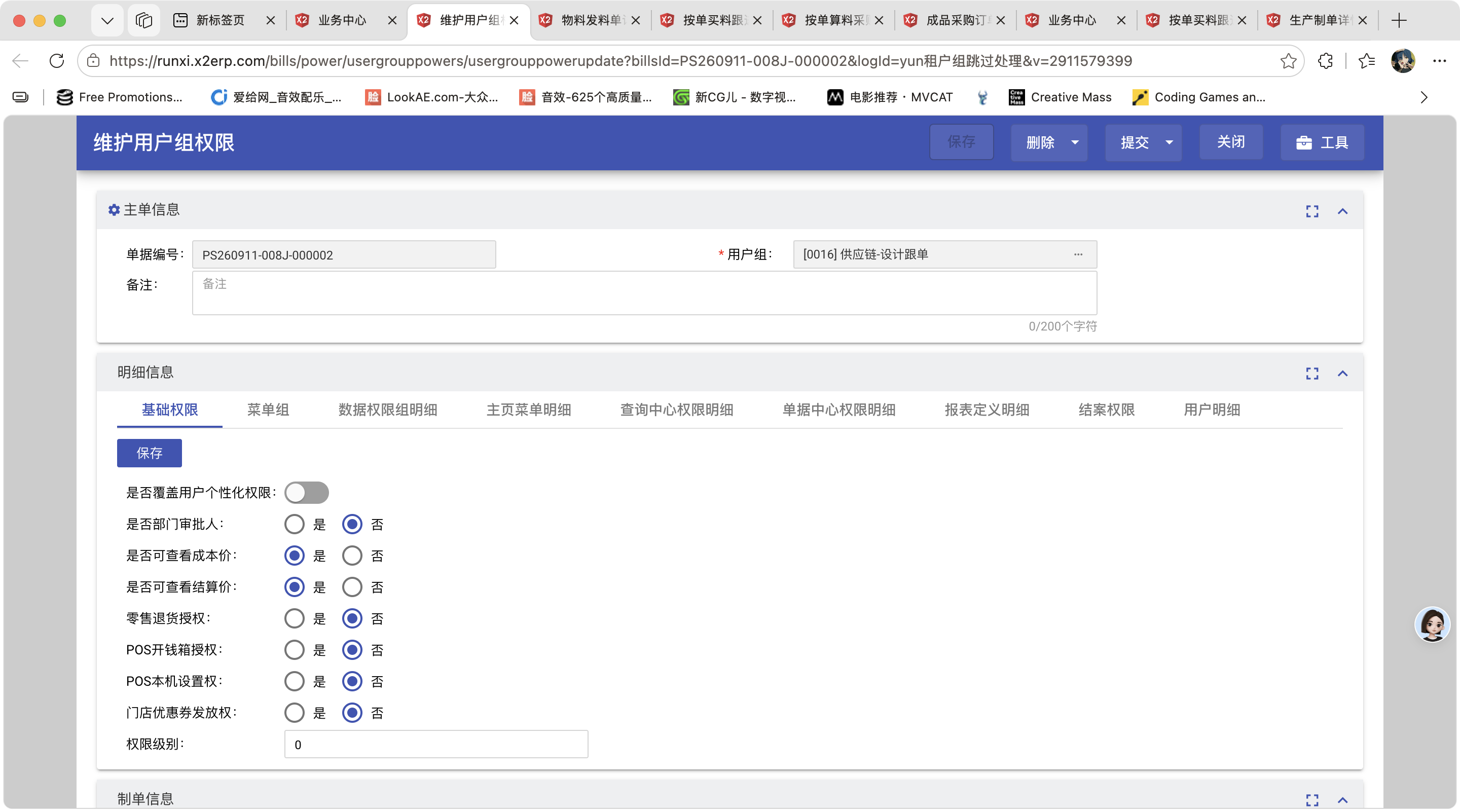Collapse the 主单信息 section

pos(1342,211)
